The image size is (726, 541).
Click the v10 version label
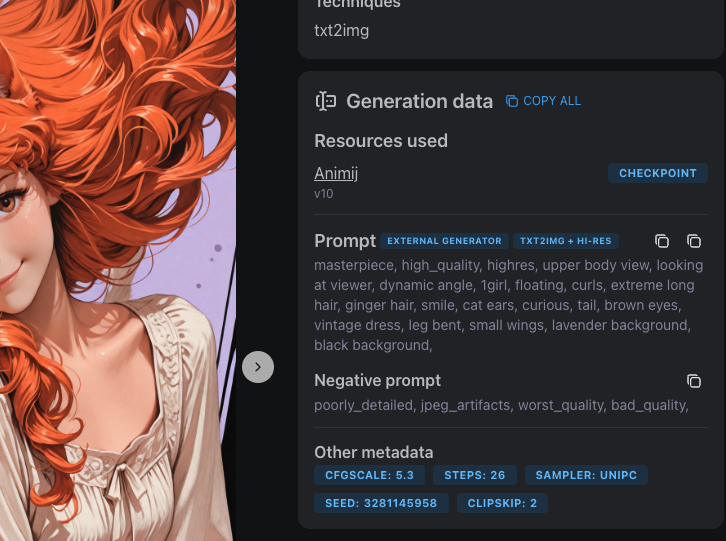[x=324, y=194]
